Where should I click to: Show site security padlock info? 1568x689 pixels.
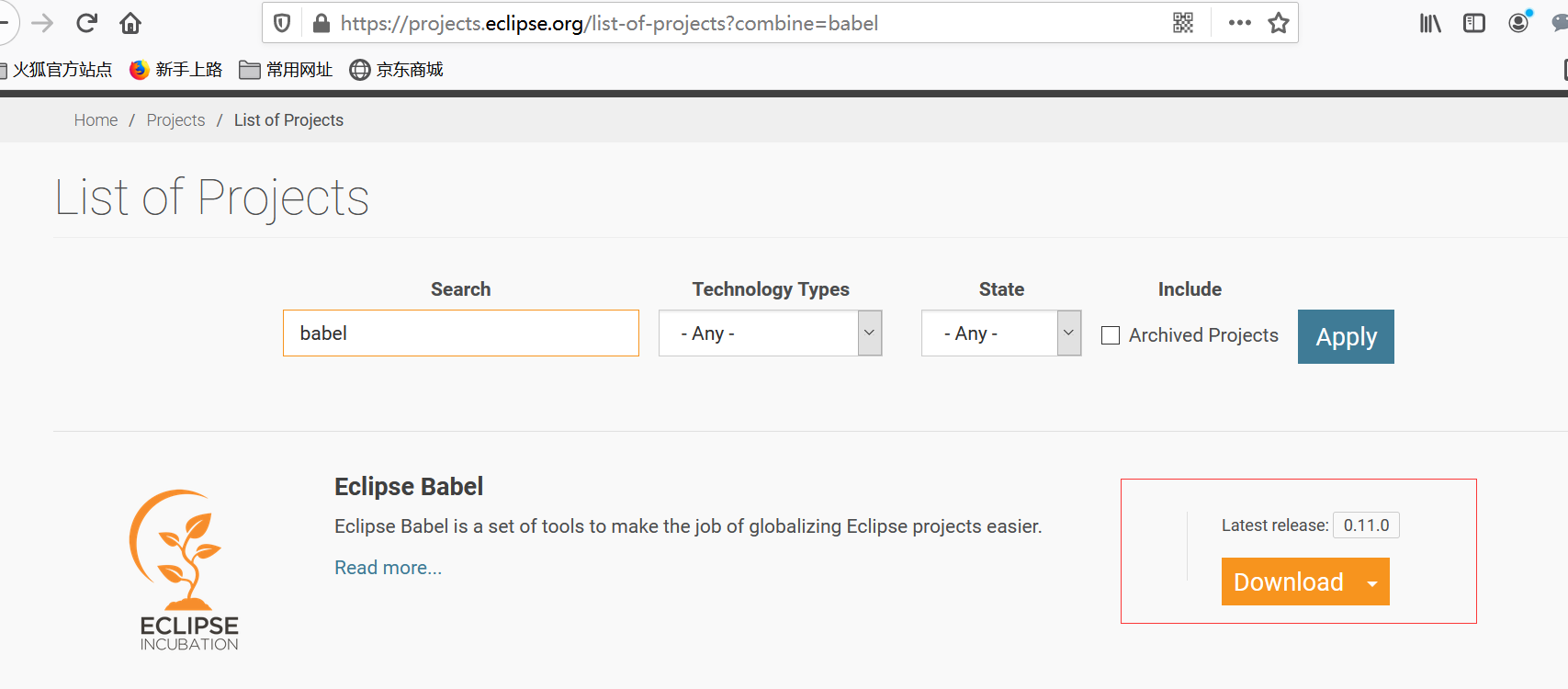tap(321, 23)
